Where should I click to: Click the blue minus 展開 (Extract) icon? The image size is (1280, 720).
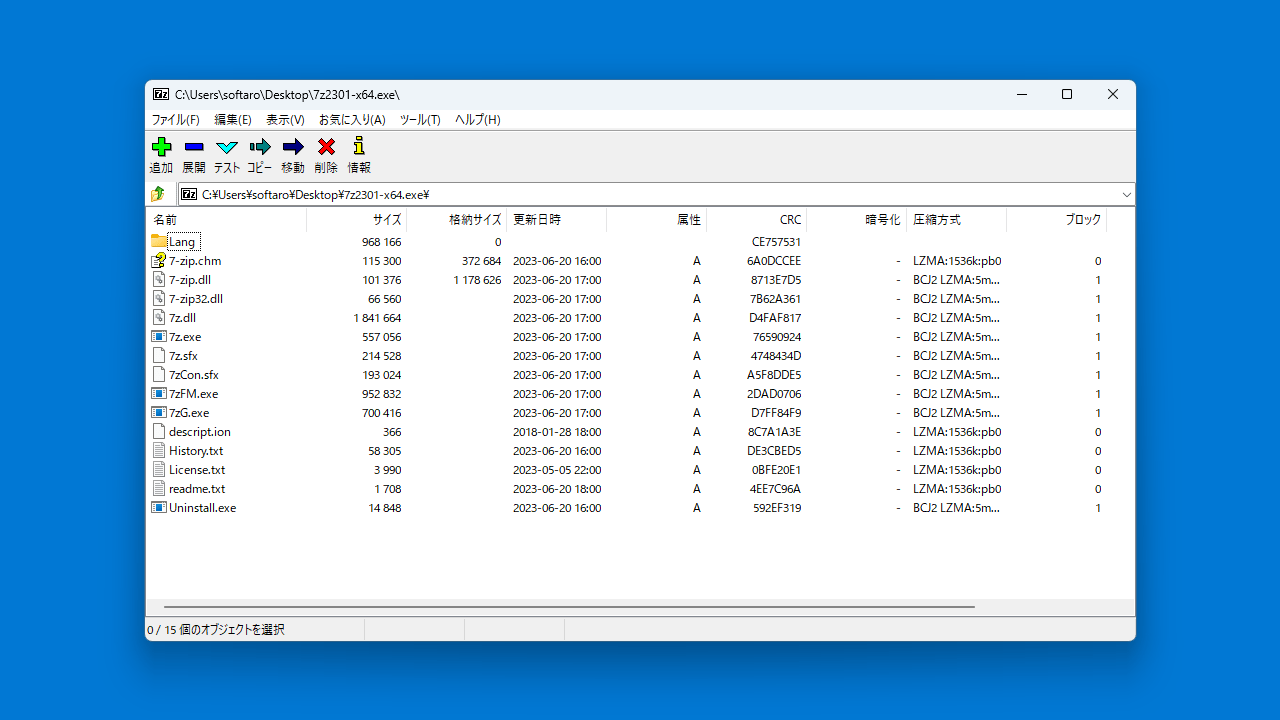coord(194,147)
